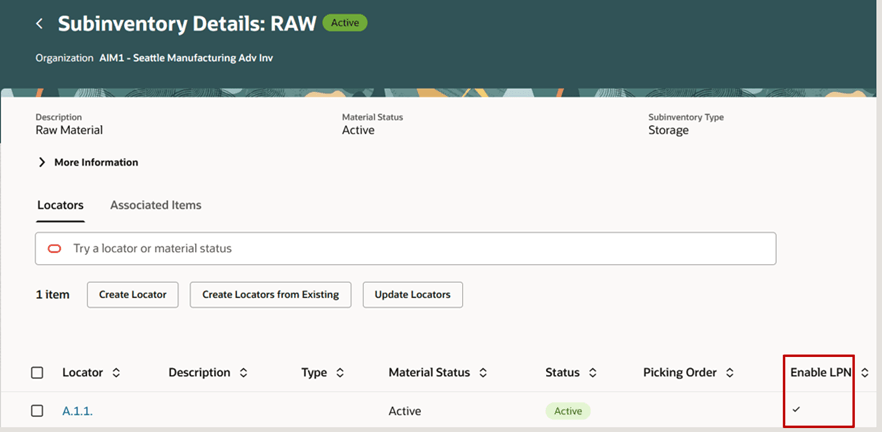Screen dimensions: 882x432
Task: Go back using the header arrow
Action: [39, 24]
